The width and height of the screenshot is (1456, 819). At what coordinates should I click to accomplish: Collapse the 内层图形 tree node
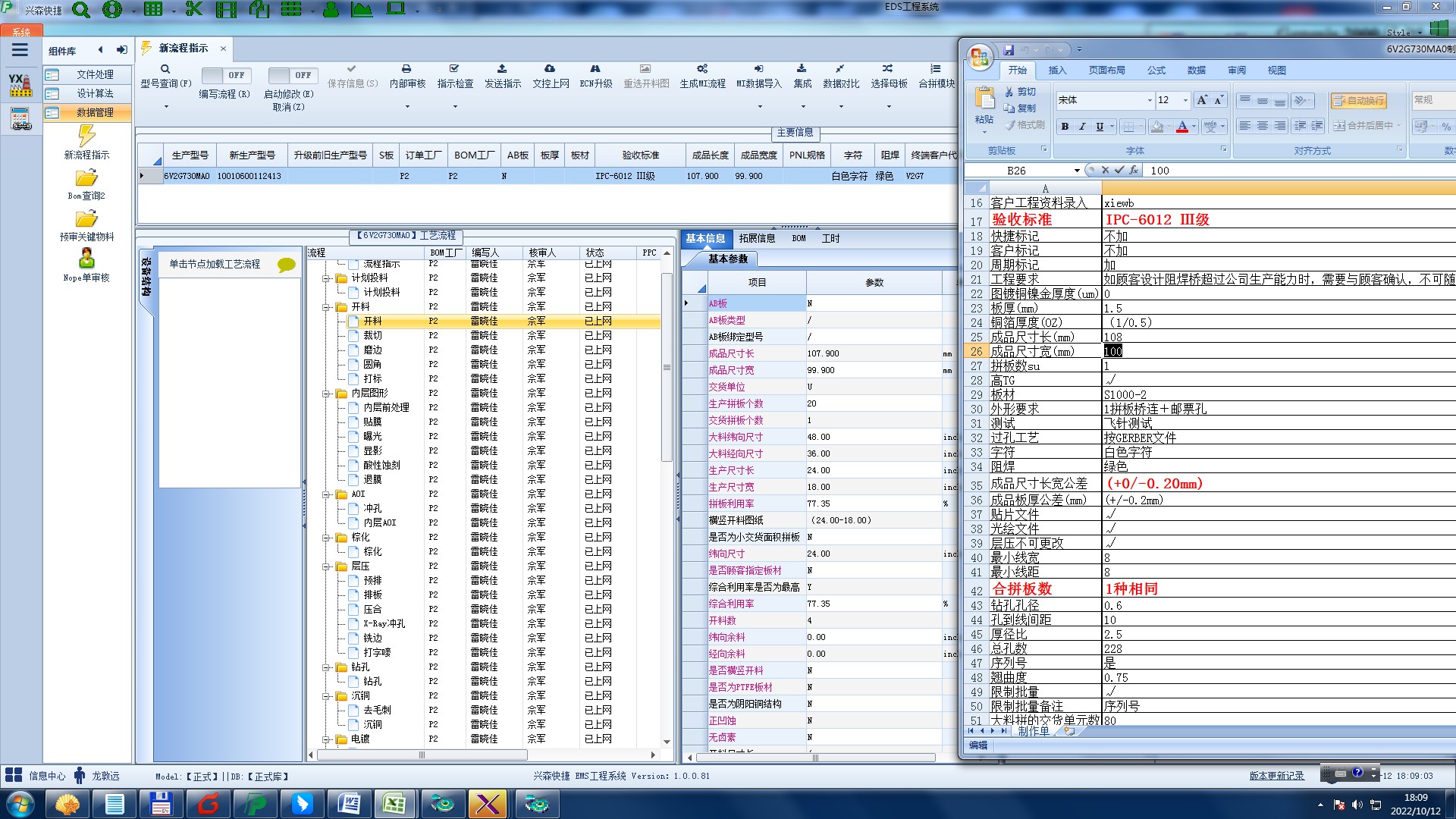(x=326, y=394)
